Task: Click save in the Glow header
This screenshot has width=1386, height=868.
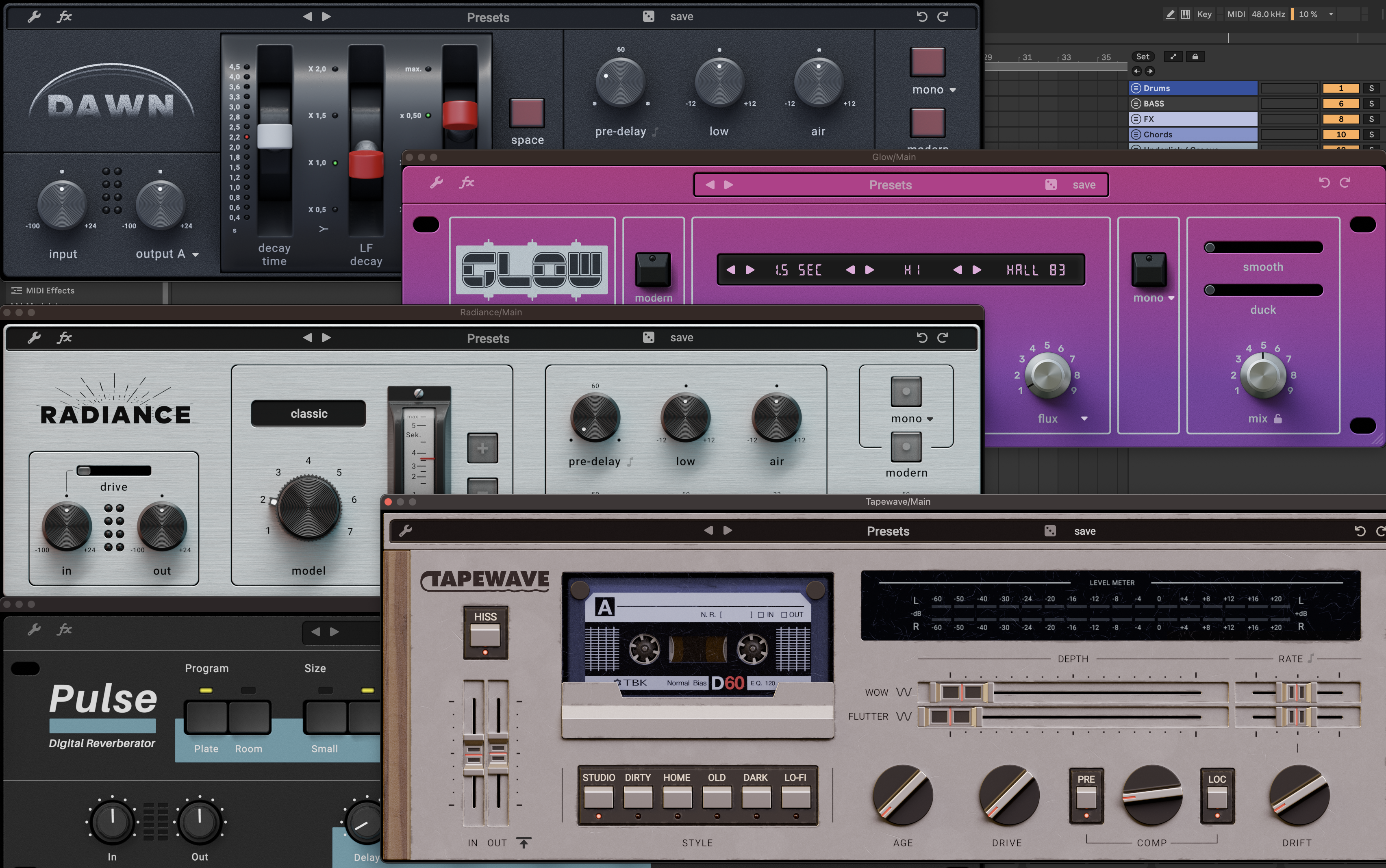Action: click(x=1084, y=185)
